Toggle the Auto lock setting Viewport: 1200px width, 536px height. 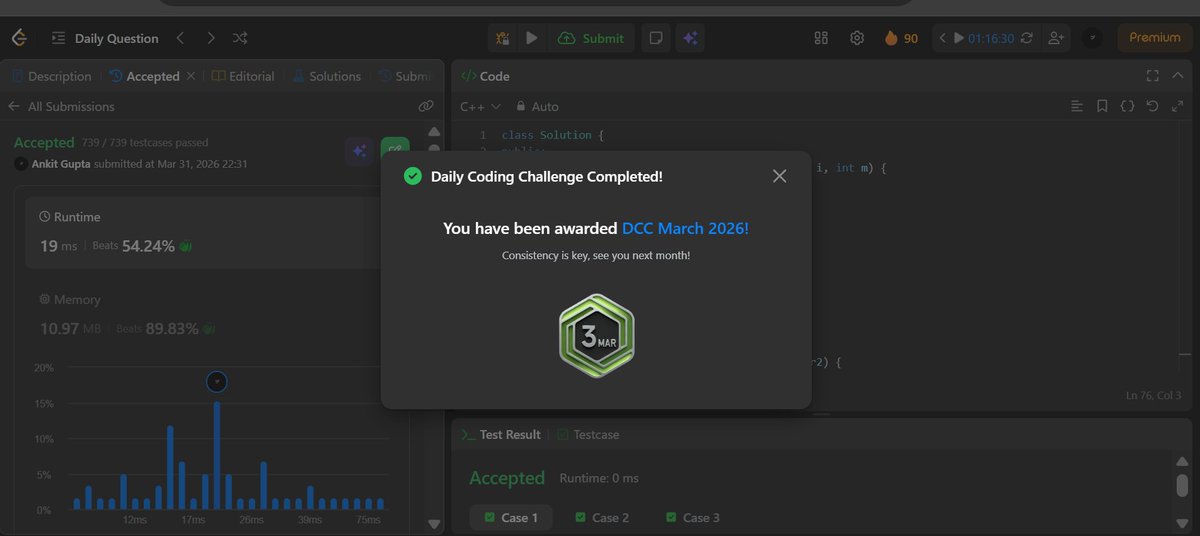click(x=538, y=106)
